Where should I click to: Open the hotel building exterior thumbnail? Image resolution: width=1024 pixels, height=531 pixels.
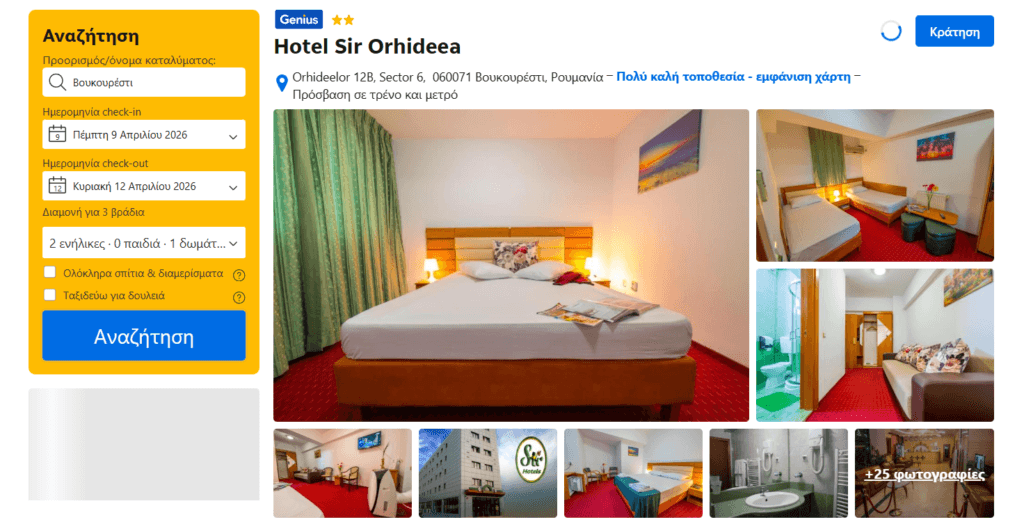[x=488, y=474]
